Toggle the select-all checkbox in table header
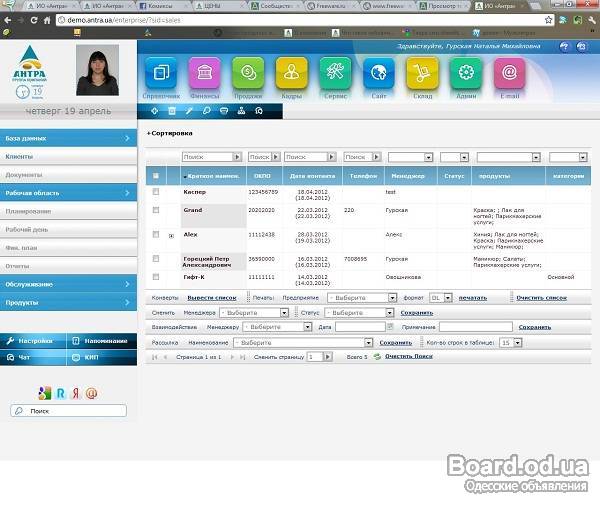Image resolution: width=600 pixels, height=505 pixels. point(155,175)
